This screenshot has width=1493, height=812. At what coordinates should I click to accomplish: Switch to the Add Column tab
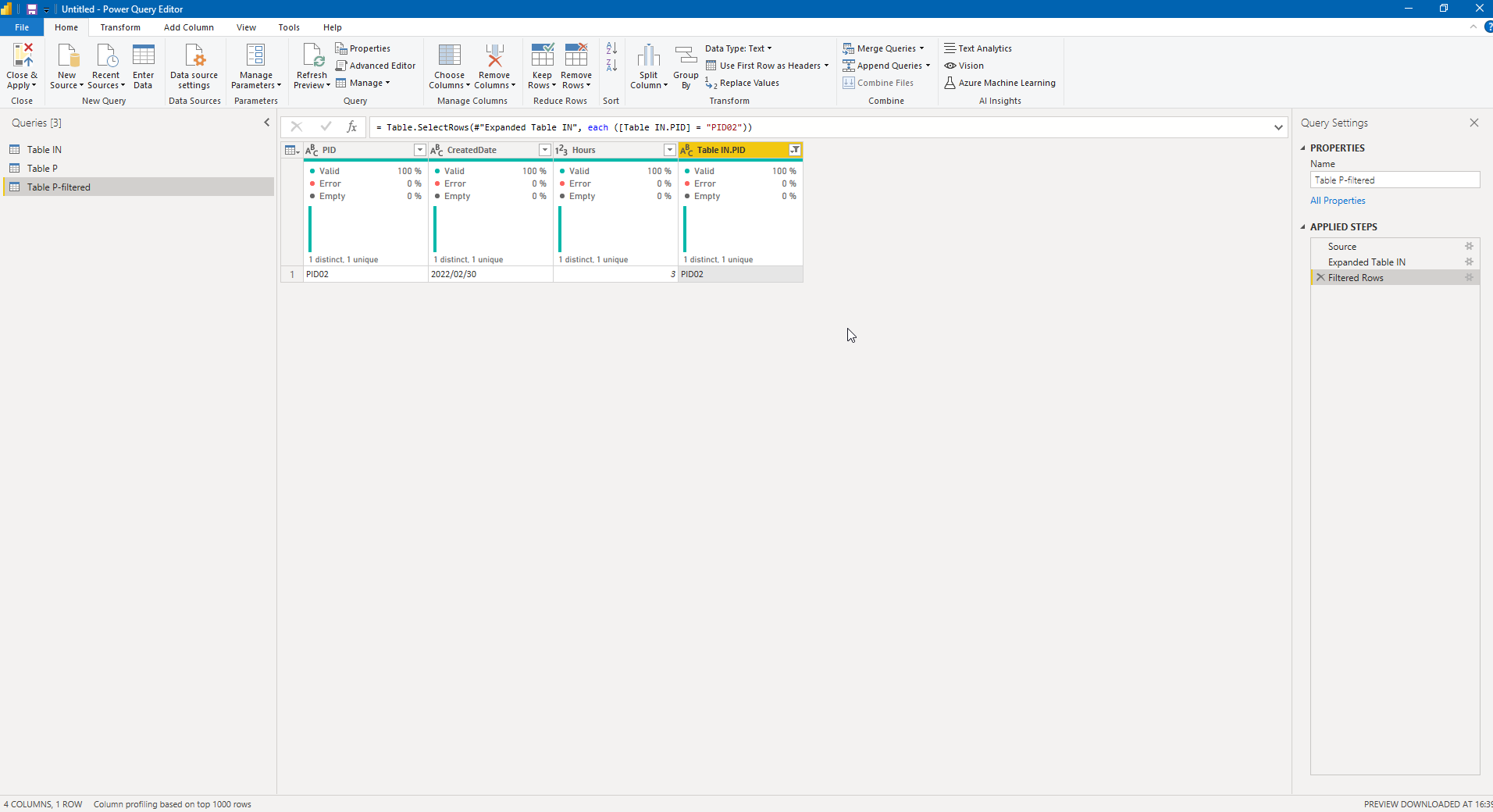189,27
